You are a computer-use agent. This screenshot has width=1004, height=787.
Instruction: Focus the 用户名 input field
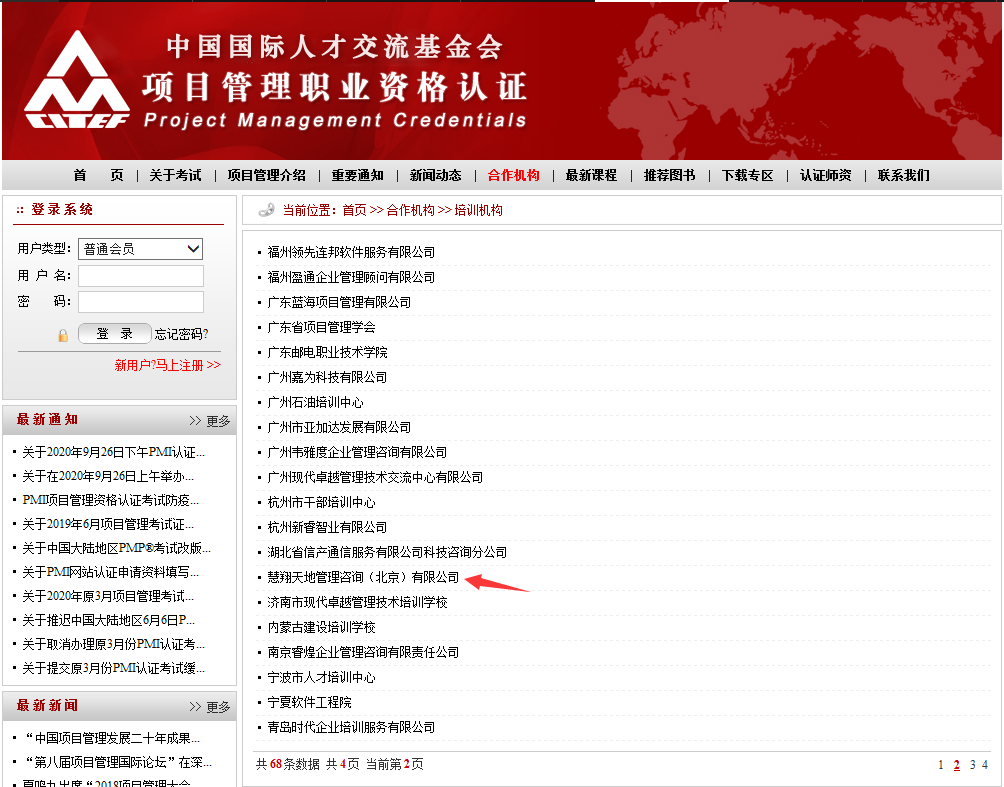click(x=140, y=276)
